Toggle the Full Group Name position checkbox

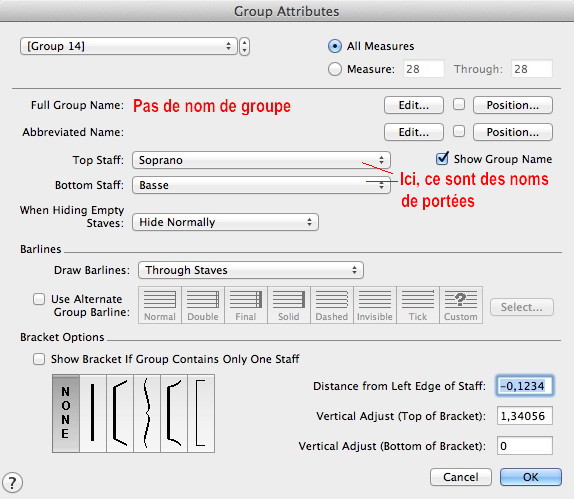click(x=459, y=104)
